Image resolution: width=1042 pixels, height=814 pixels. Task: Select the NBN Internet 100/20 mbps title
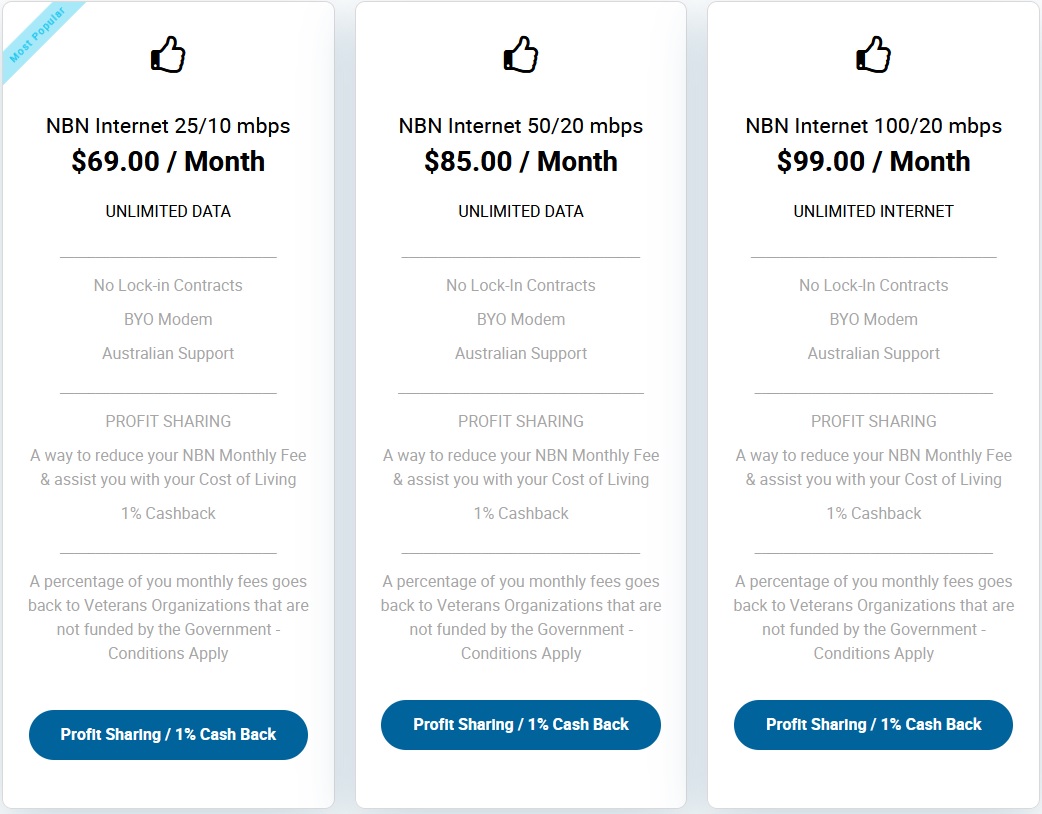point(873,126)
